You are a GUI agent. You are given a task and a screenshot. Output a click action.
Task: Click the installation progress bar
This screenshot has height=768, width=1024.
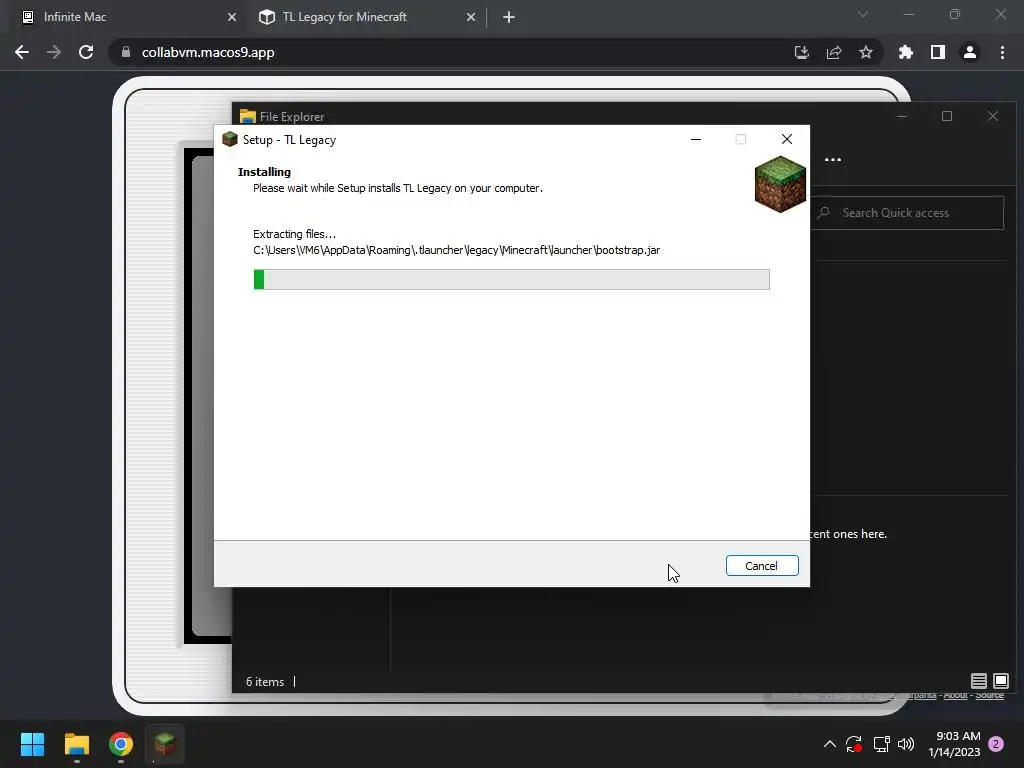coord(511,280)
